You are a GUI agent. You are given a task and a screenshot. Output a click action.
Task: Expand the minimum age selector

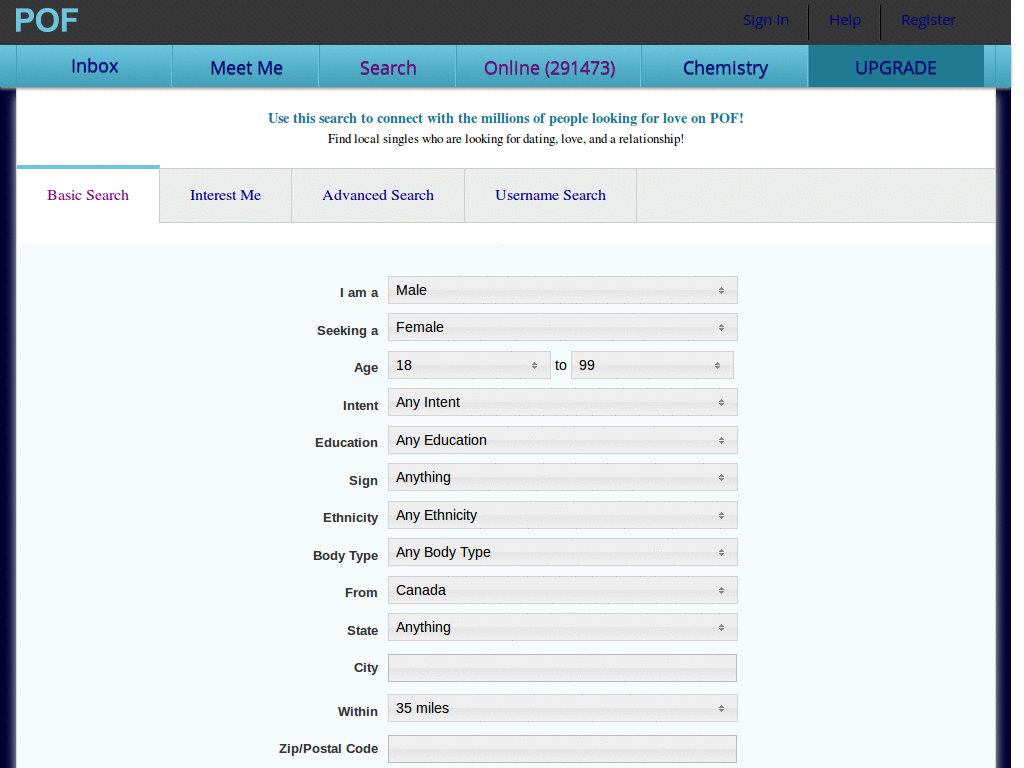click(468, 365)
